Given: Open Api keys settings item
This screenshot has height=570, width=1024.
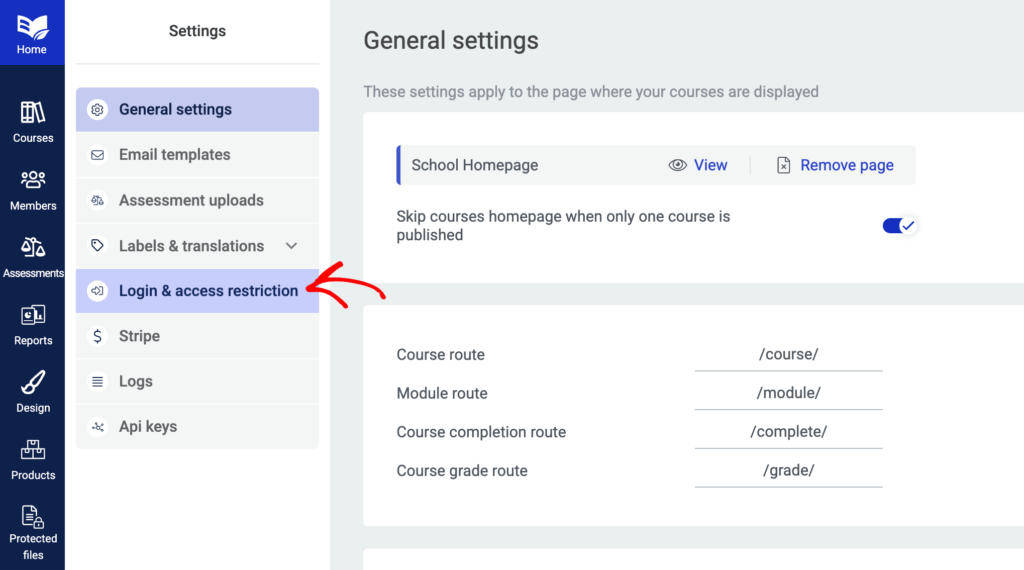Looking at the screenshot, I should 197,427.
